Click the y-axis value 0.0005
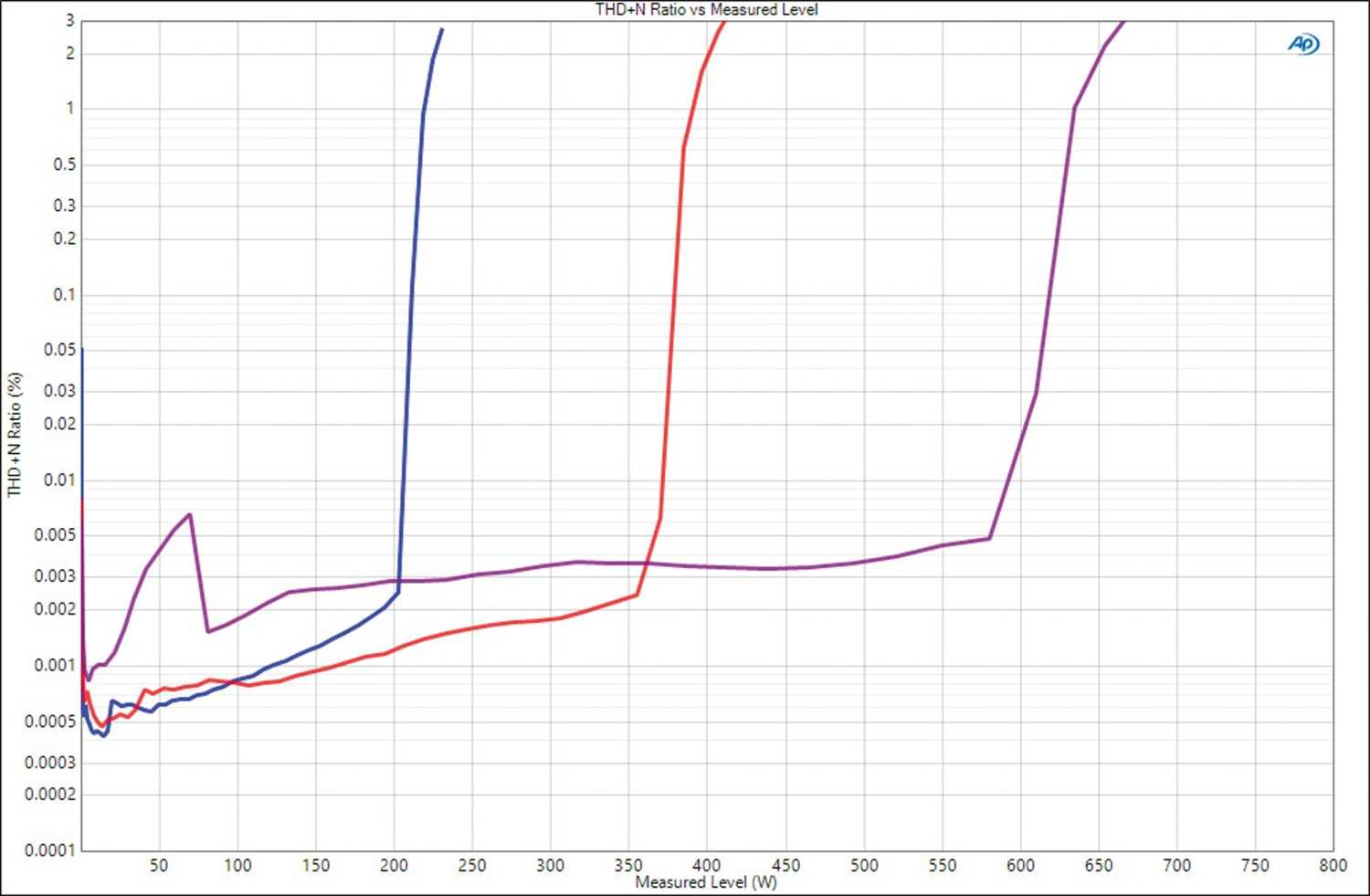The width and height of the screenshot is (1370, 896). (x=51, y=722)
